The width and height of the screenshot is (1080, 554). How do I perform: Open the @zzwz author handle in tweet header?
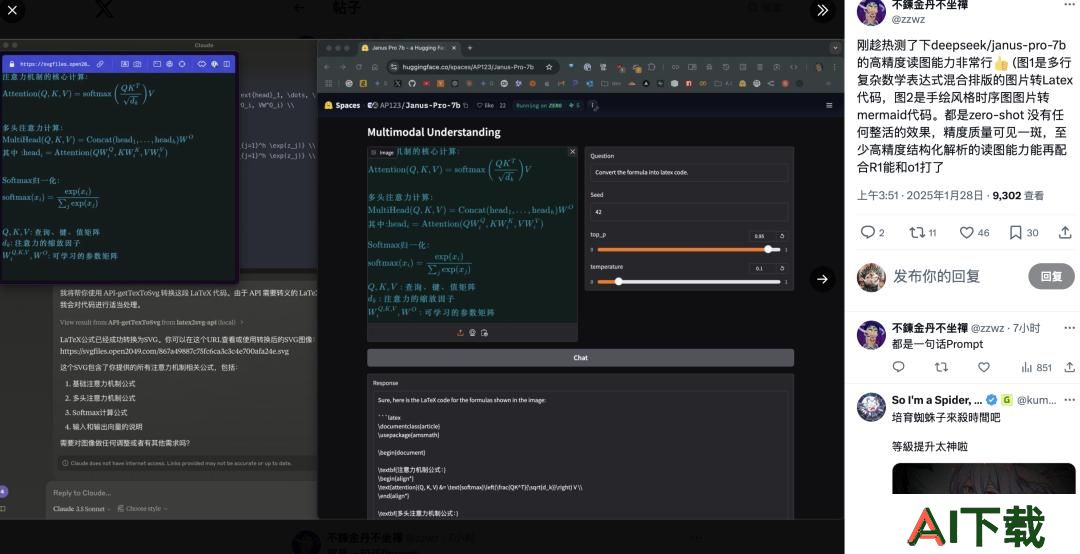pyautogui.click(x=908, y=19)
